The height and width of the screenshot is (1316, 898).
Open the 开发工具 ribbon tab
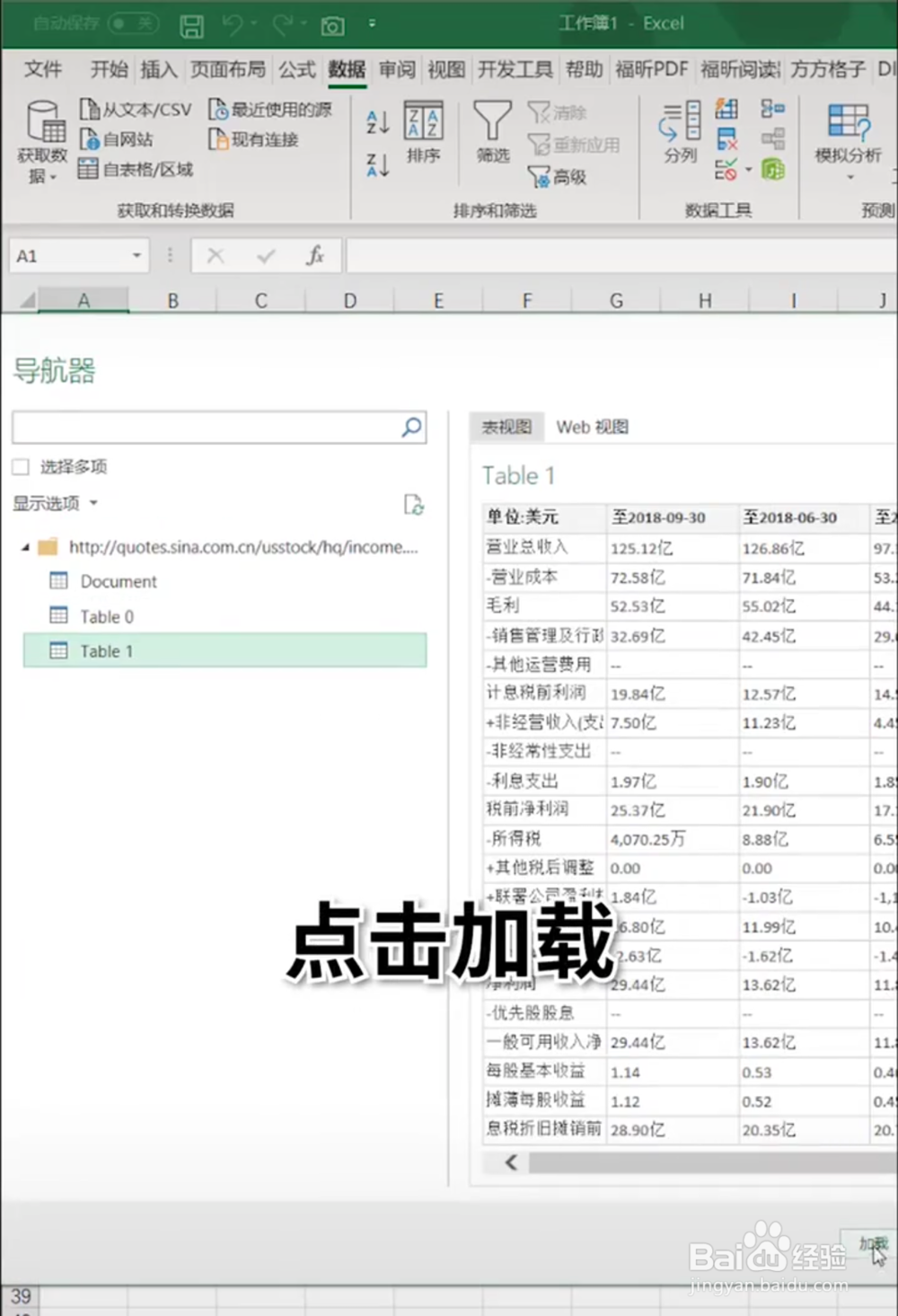tap(515, 69)
